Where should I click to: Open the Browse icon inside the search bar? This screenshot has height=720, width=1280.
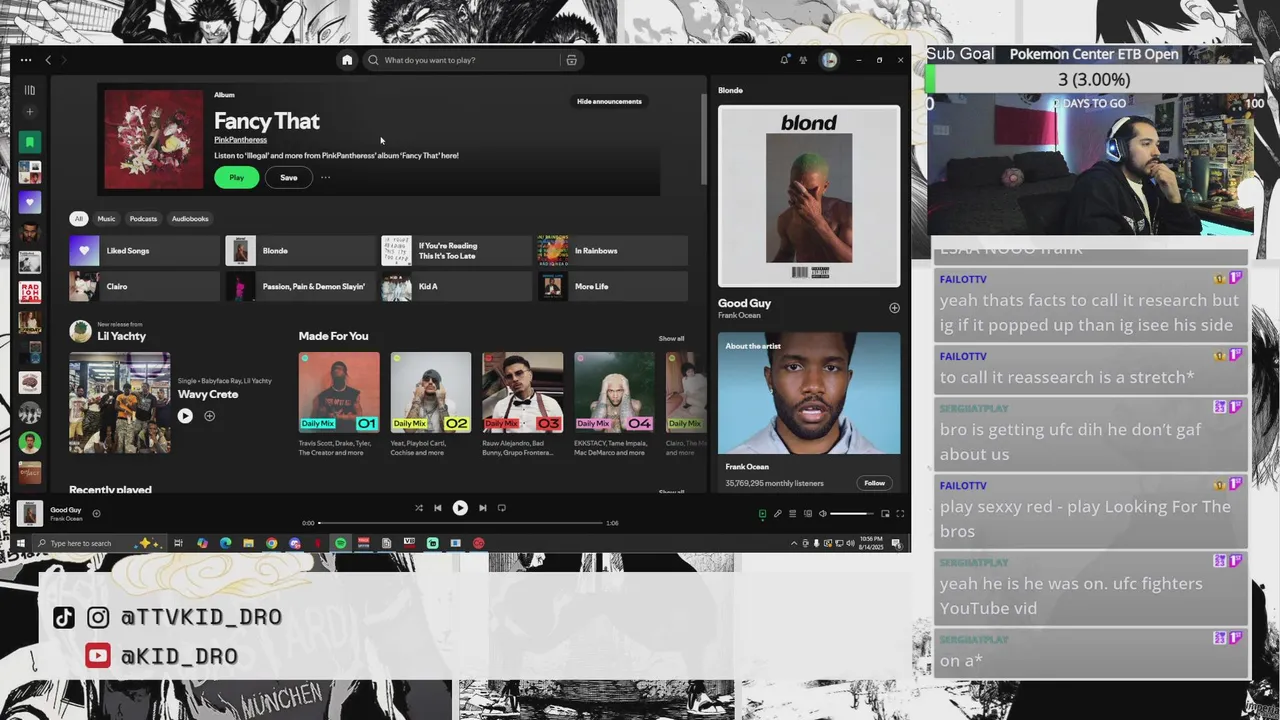571,60
